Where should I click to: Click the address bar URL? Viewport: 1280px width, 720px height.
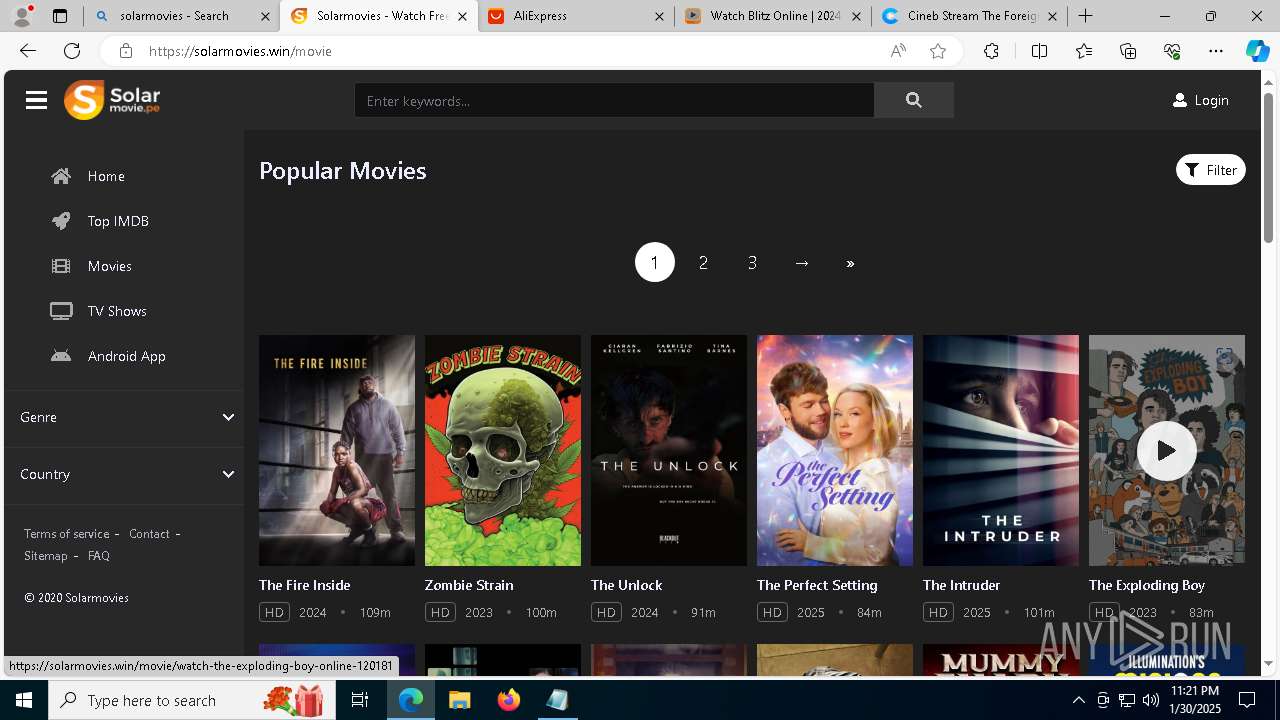click(x=240, y=51)
